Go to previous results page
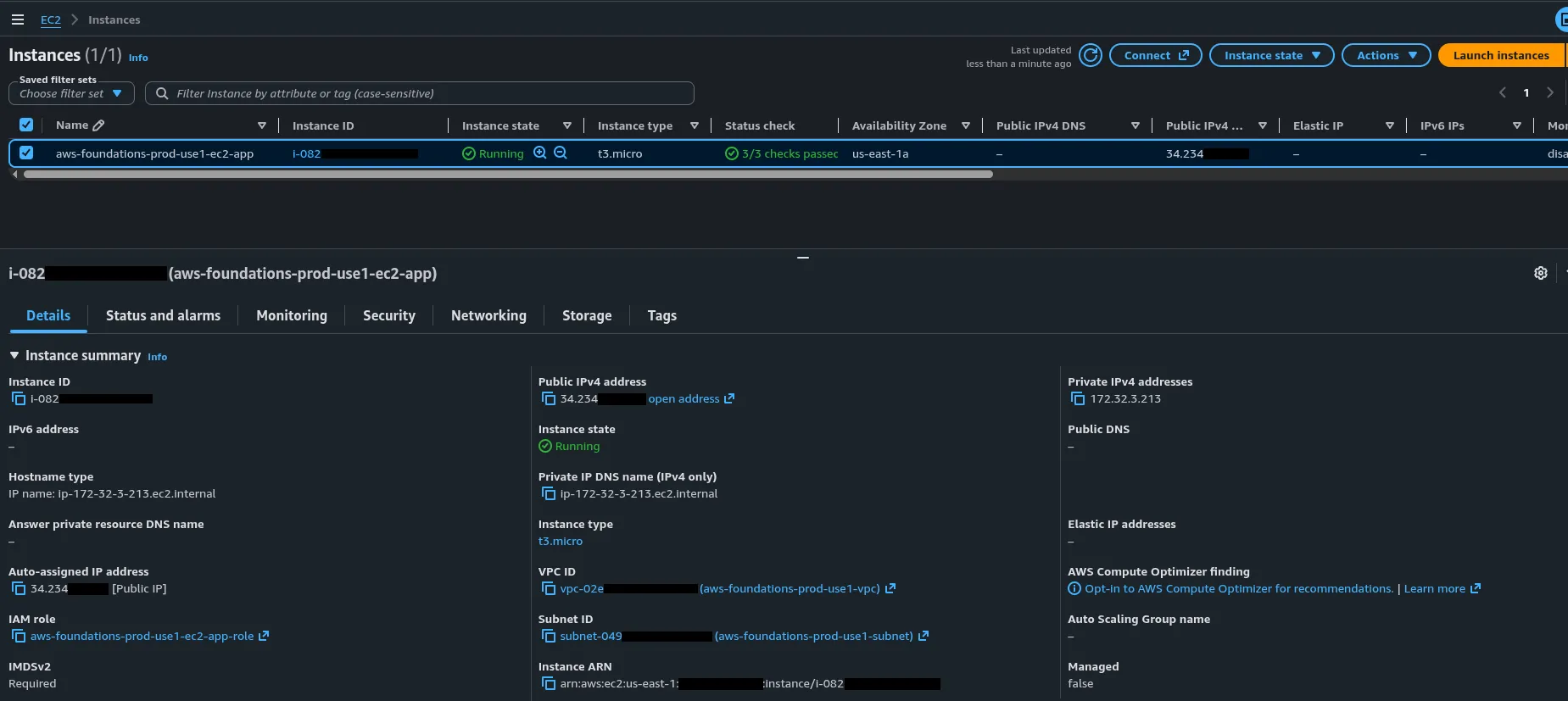Screen dimensions: 1568x701 (x=1503, y=92)
